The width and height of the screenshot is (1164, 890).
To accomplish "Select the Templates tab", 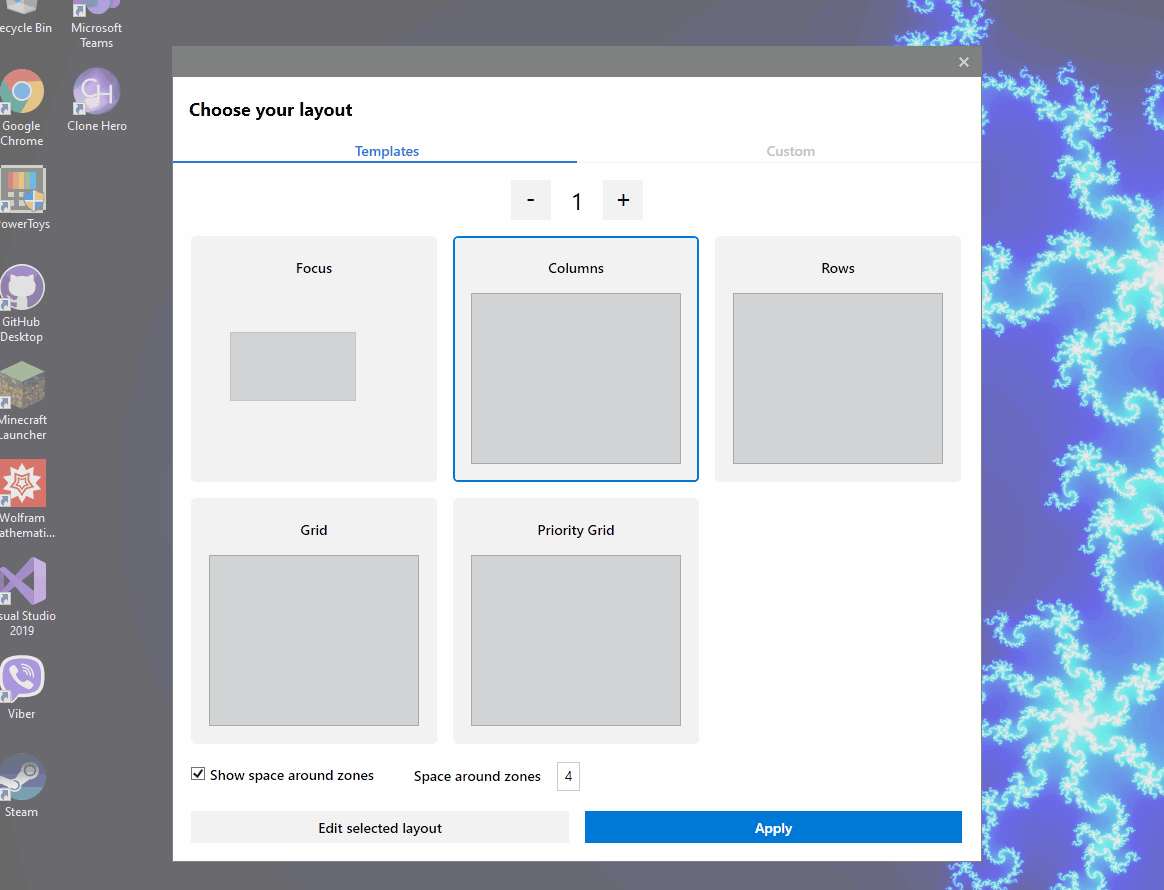I will point(387,151).
